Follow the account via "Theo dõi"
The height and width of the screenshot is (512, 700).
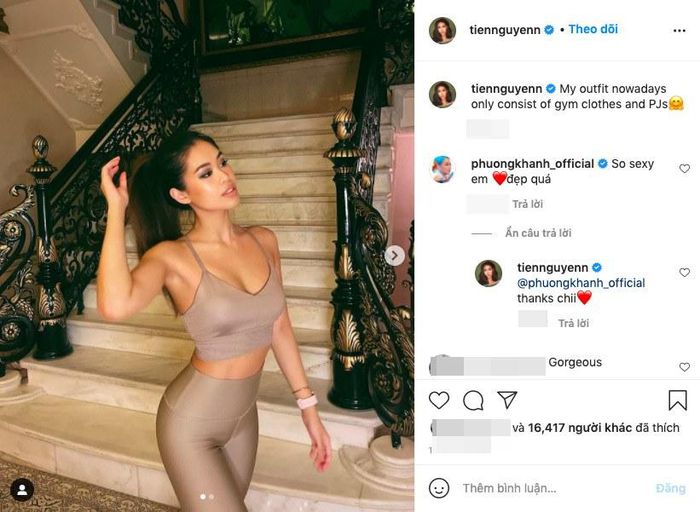click(593, 29)
